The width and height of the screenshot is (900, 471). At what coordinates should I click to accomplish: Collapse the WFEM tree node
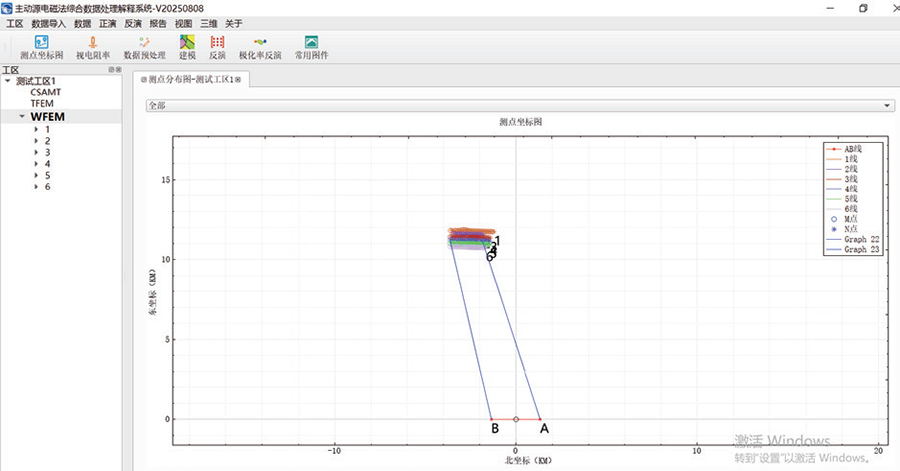point(21,117)
